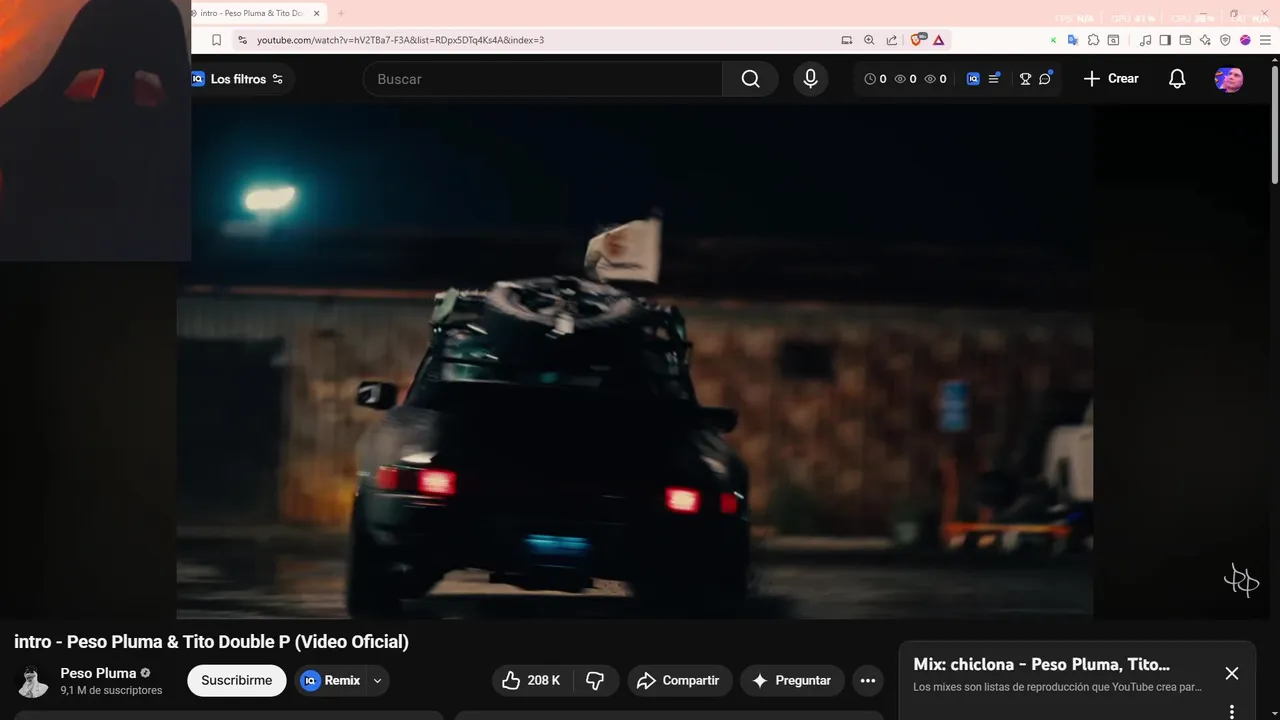
Task: Expand the dropdown arrow next to Remix
Action: pyautogui.click(x=377, y=681)
